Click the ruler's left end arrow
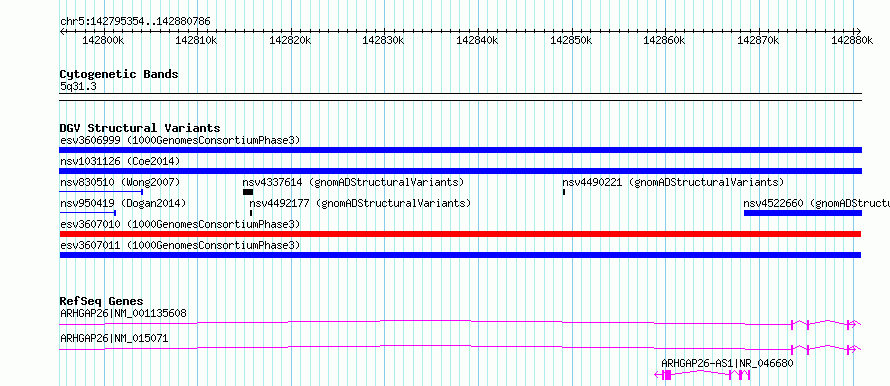 pos(62,31)
